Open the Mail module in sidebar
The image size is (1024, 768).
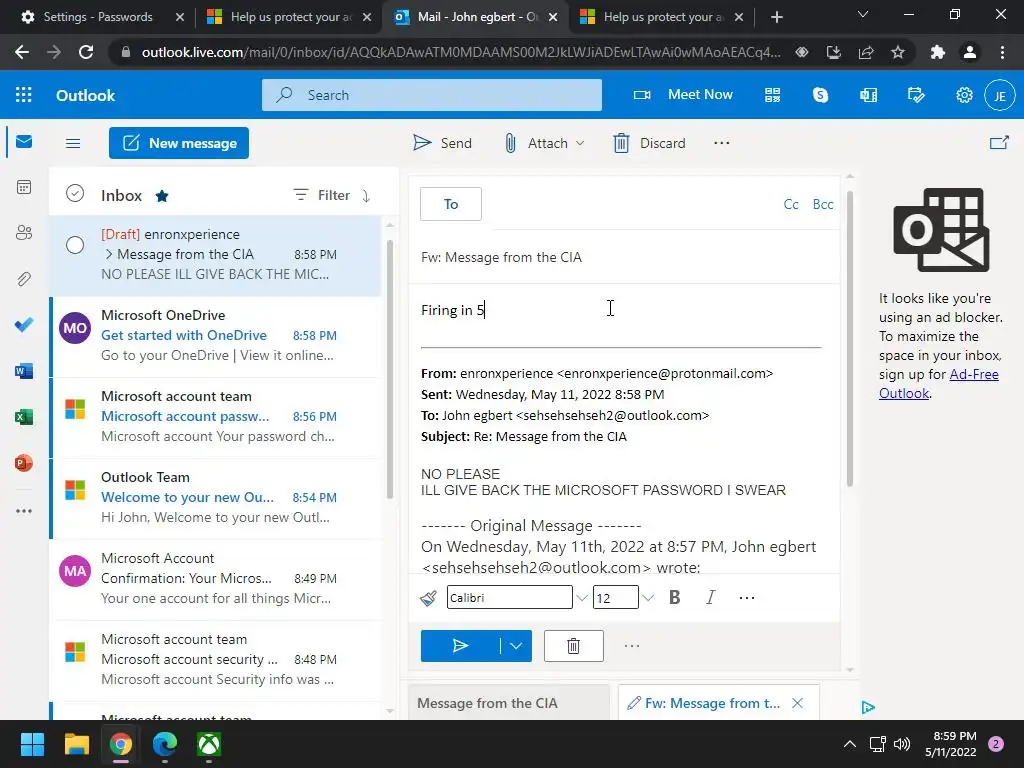click(x=24, y=142)
